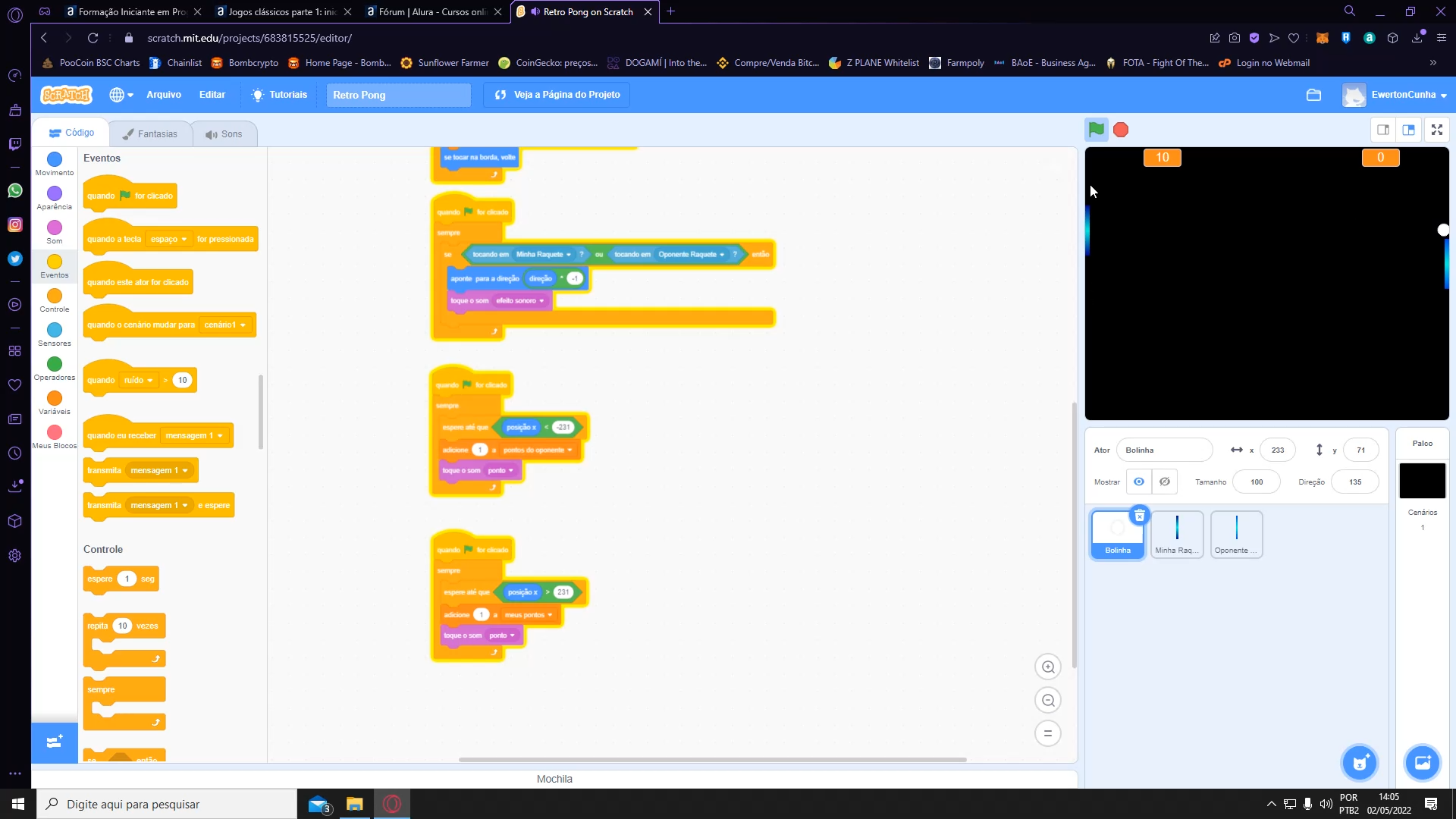Open the Scratch logo home link
This screenshot has width=1456, height=819.
[67, 95]
